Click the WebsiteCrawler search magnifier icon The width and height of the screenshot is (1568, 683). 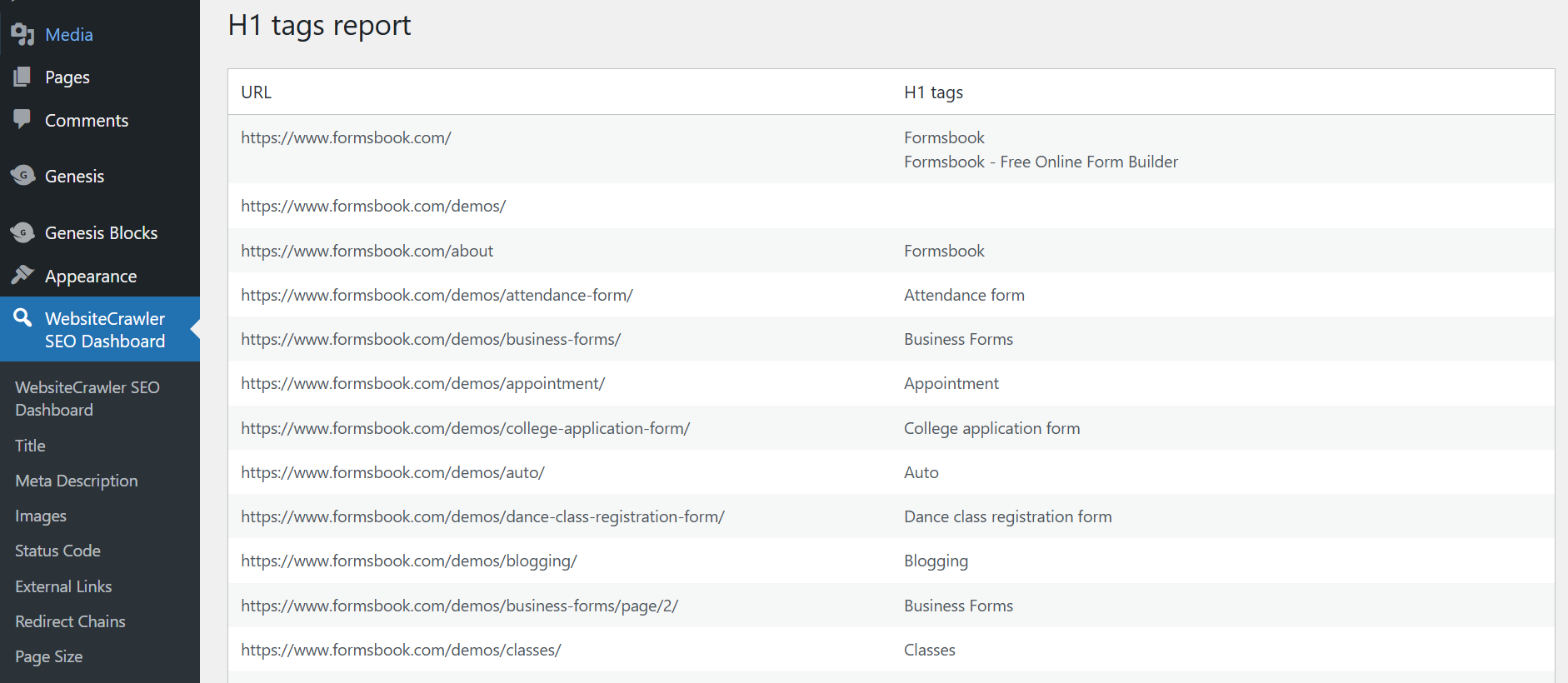point(22,317)
